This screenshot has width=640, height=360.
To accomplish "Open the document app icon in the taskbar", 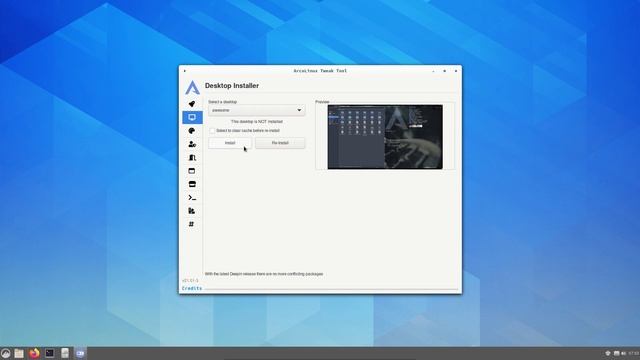I will pyautogui.click(x=65, y=353).
